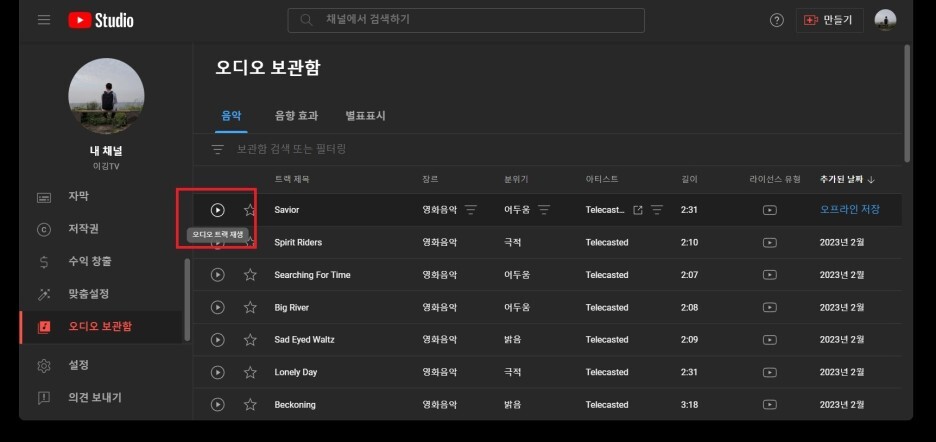Click the license type icon for Big River
This screenshot has width=936, height=442.
pos(770,308)
